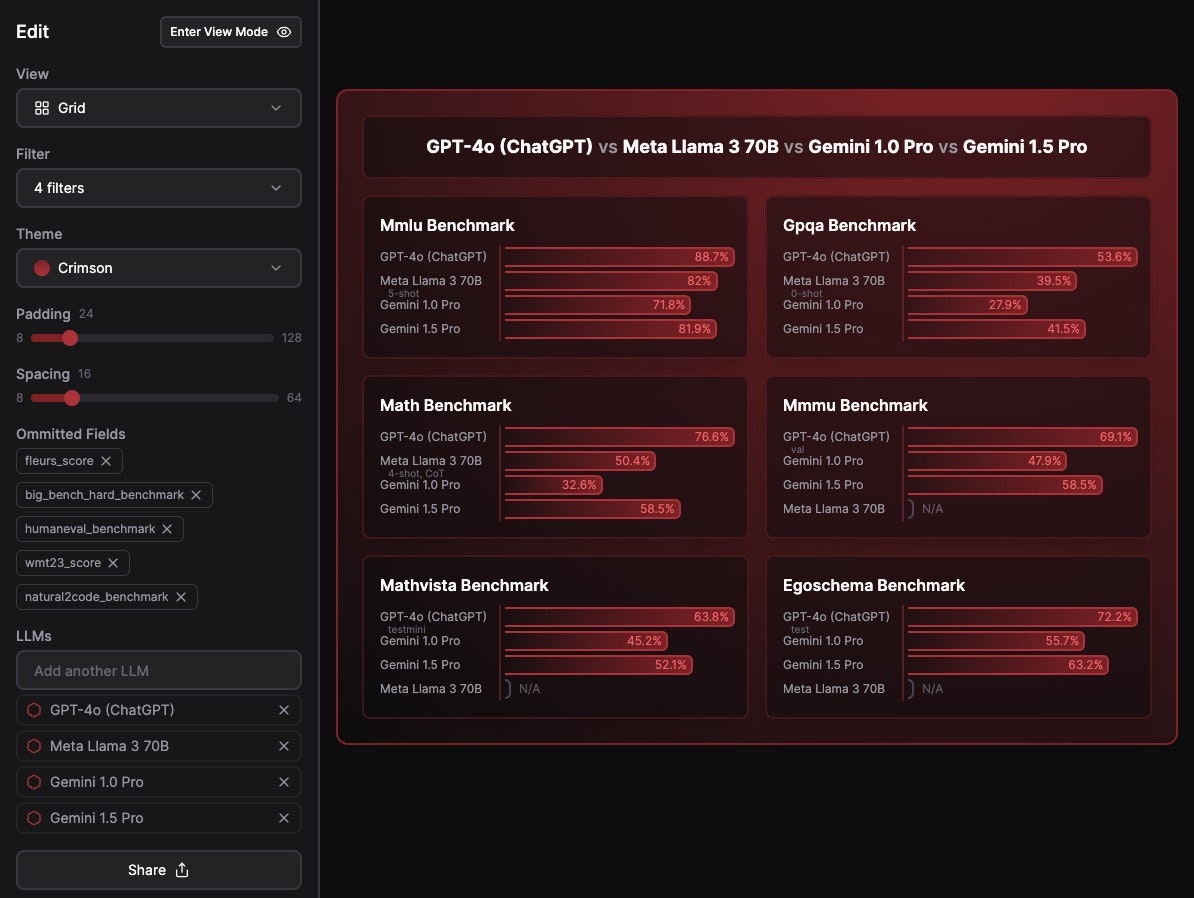1194x898 pixels.
Task: Remove the fleurs_score omitted field
Action: pos(106,461)
